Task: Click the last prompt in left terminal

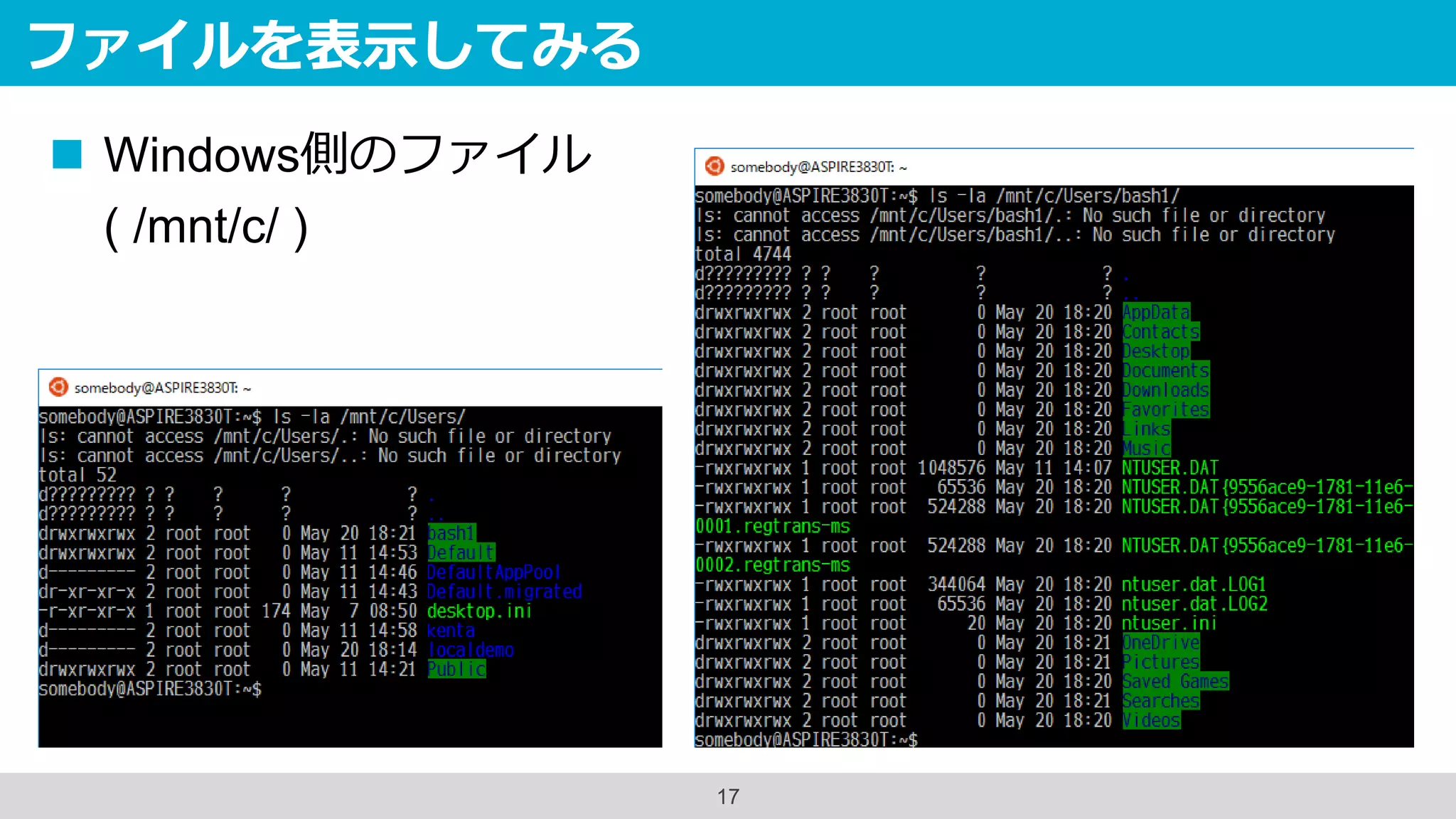Action: pyautogui.click(x=150, y=689)
